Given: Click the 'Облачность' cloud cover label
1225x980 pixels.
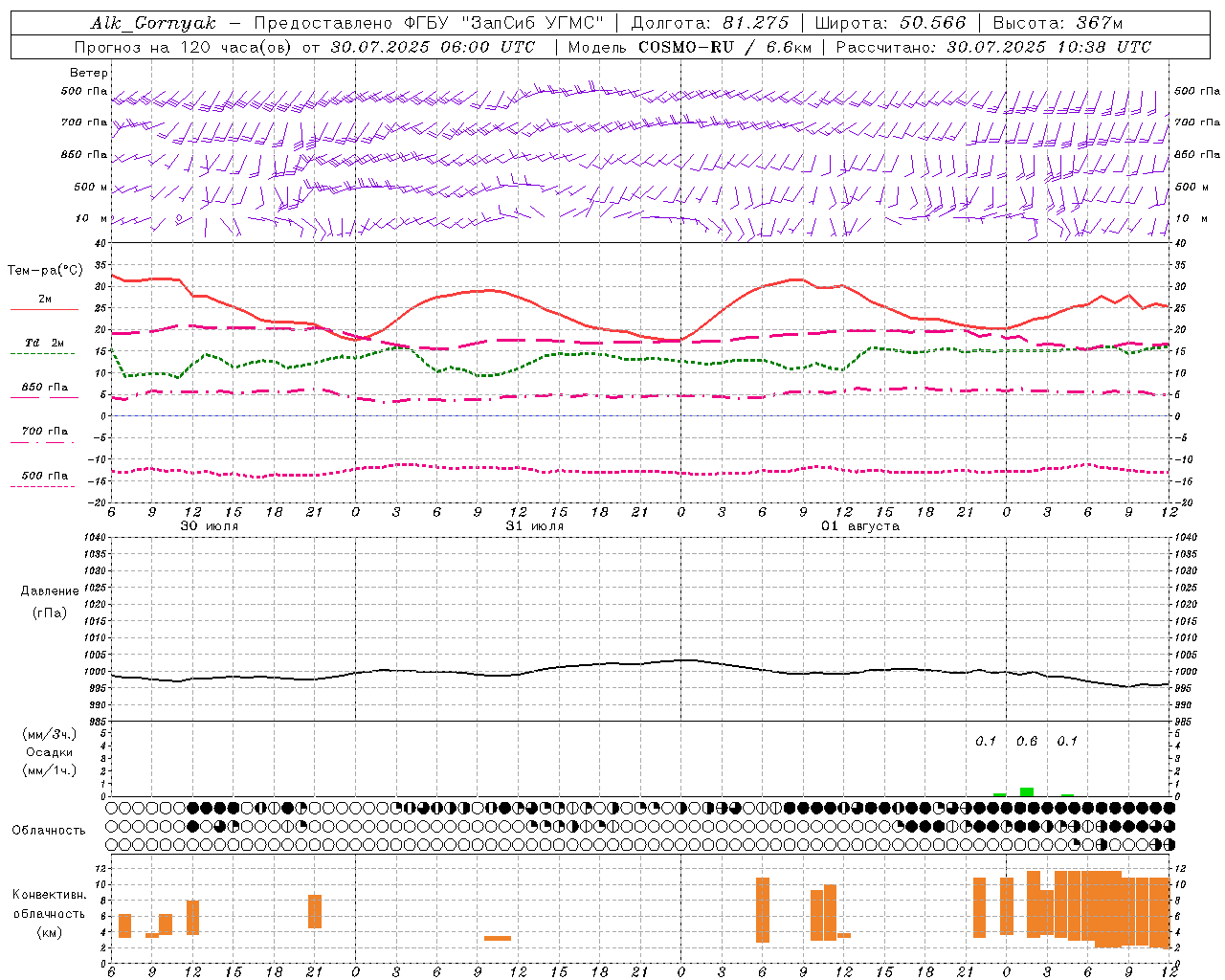Looking at the screenshot, I should [x=49, y=831].
